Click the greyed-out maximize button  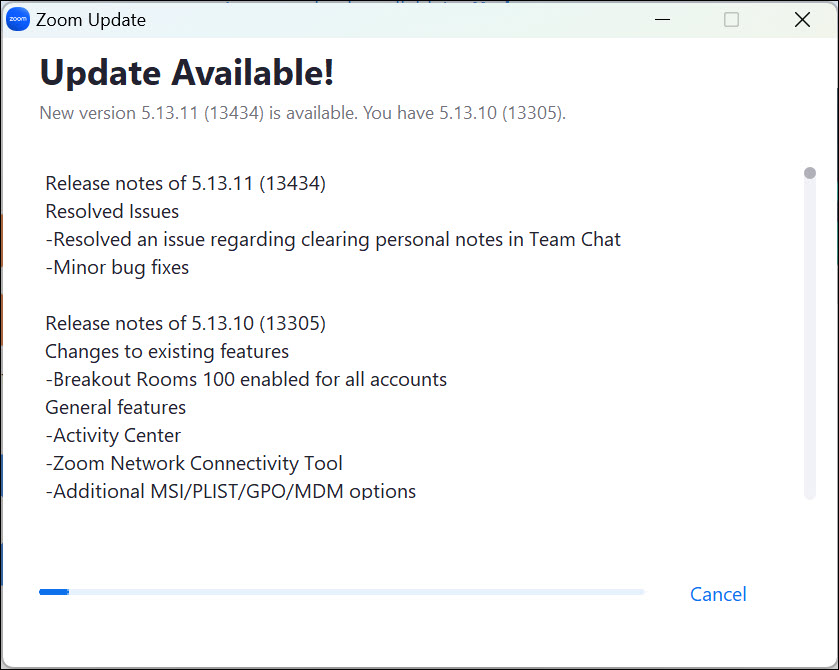[x=731, y=20]
